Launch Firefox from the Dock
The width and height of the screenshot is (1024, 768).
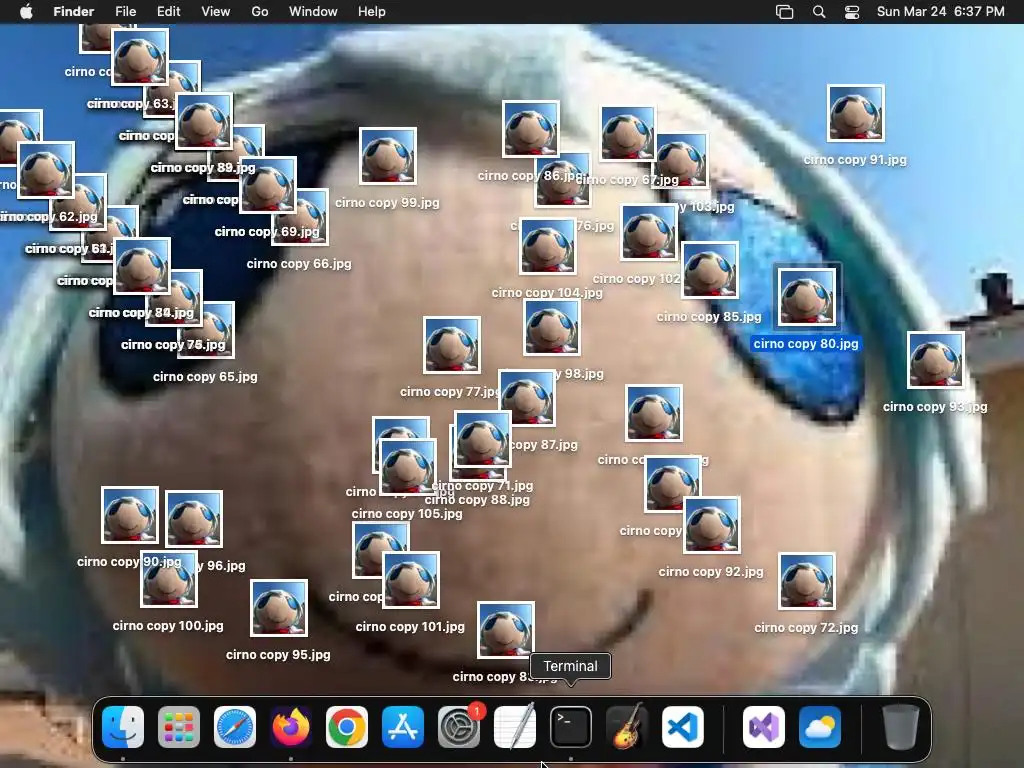point(291,727)
